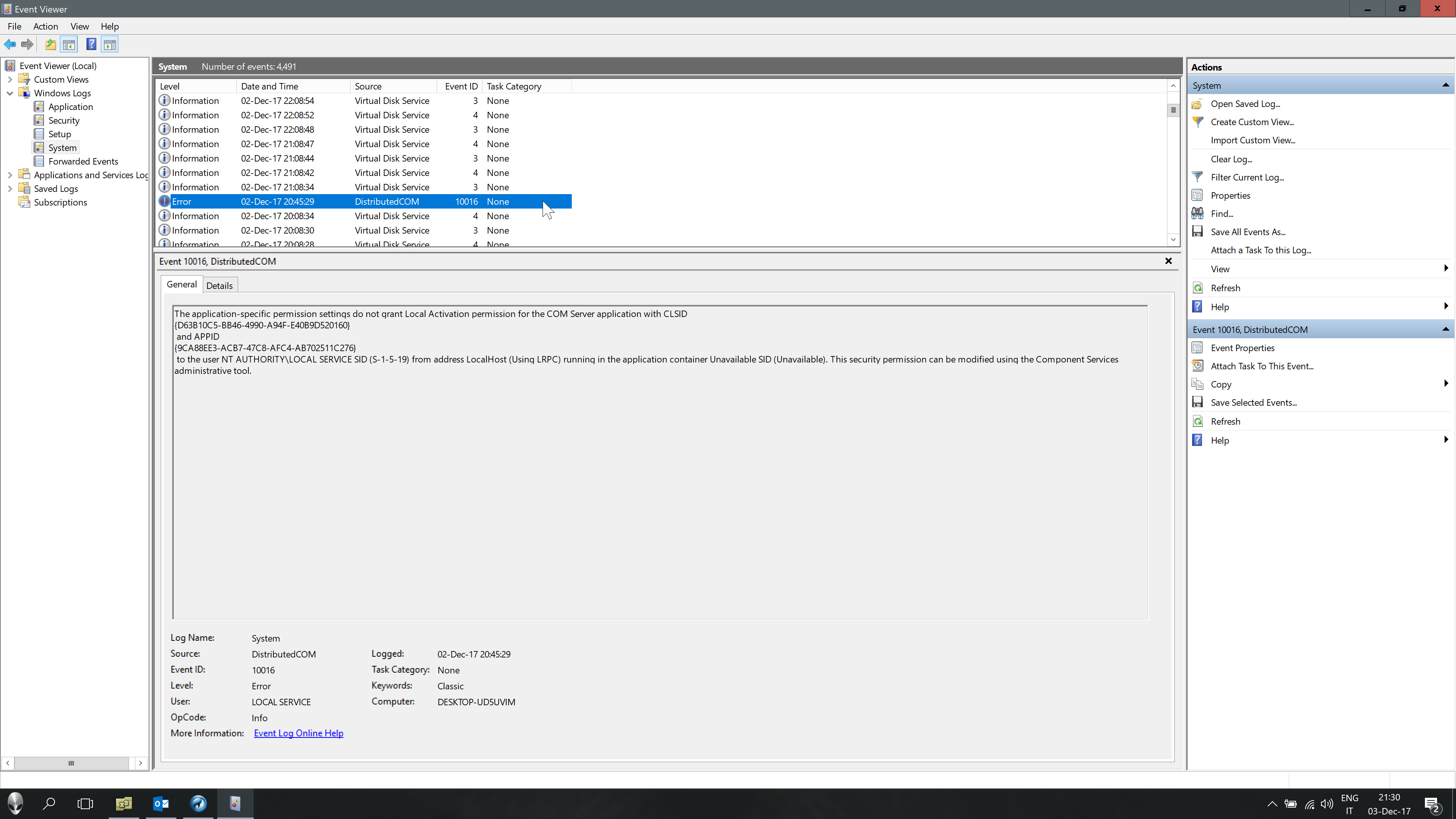Collapse the Windows Logs tree node

[x=9, y=93]
